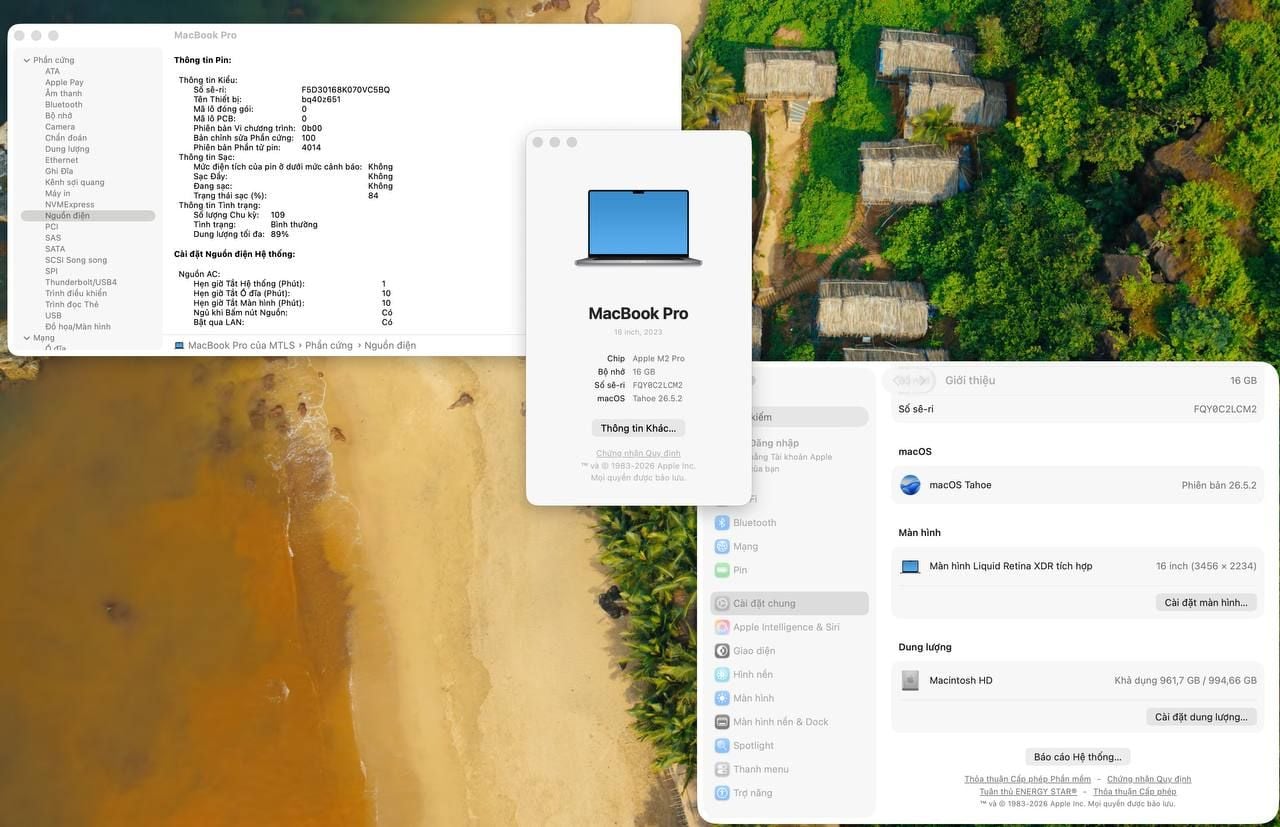Screen dimensions: 1280x827
Task: Select Kênh sợi quang in the hardware list
Action: 74,182
